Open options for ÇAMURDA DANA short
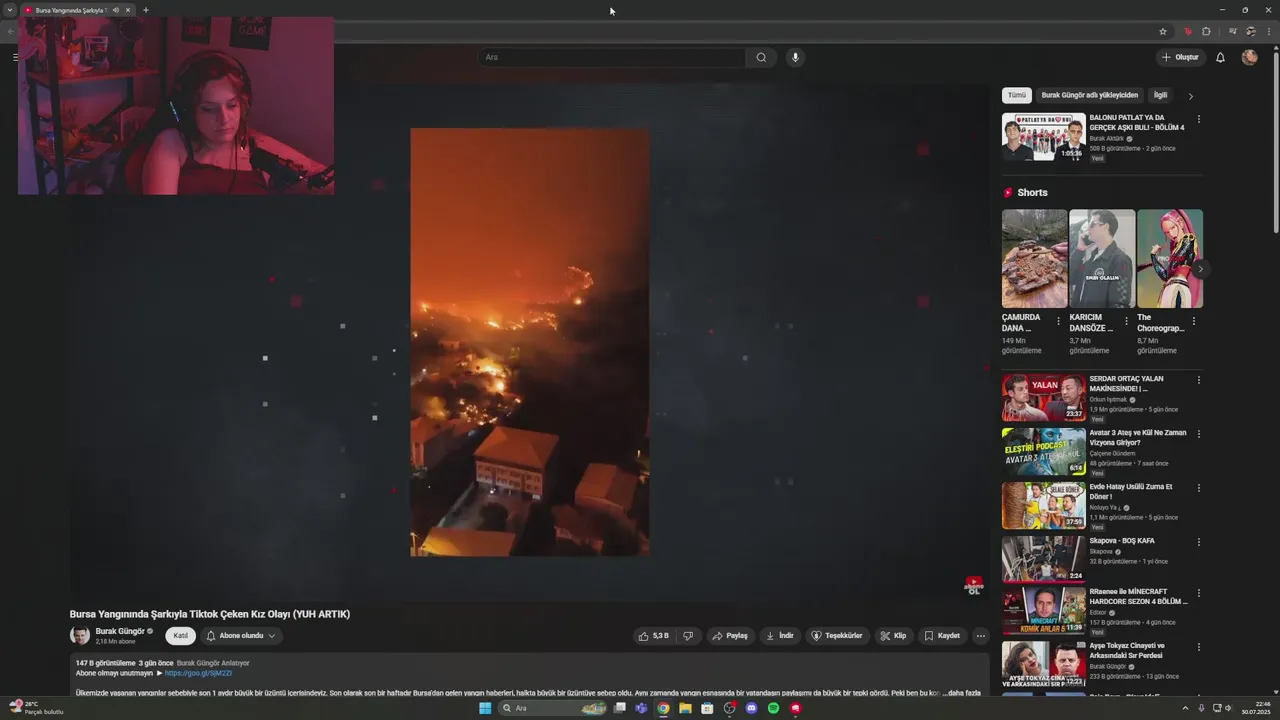 [1058, 321]
